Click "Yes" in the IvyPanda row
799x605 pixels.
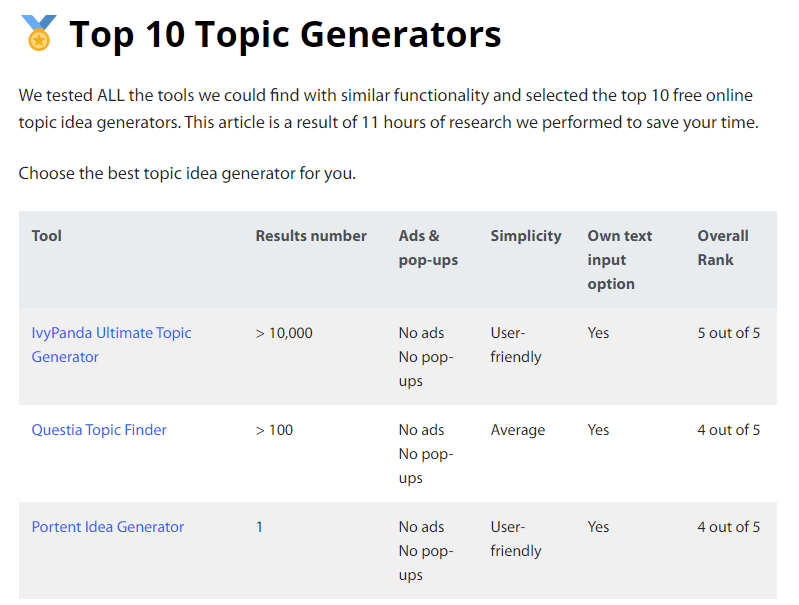(x=598, y=333)
